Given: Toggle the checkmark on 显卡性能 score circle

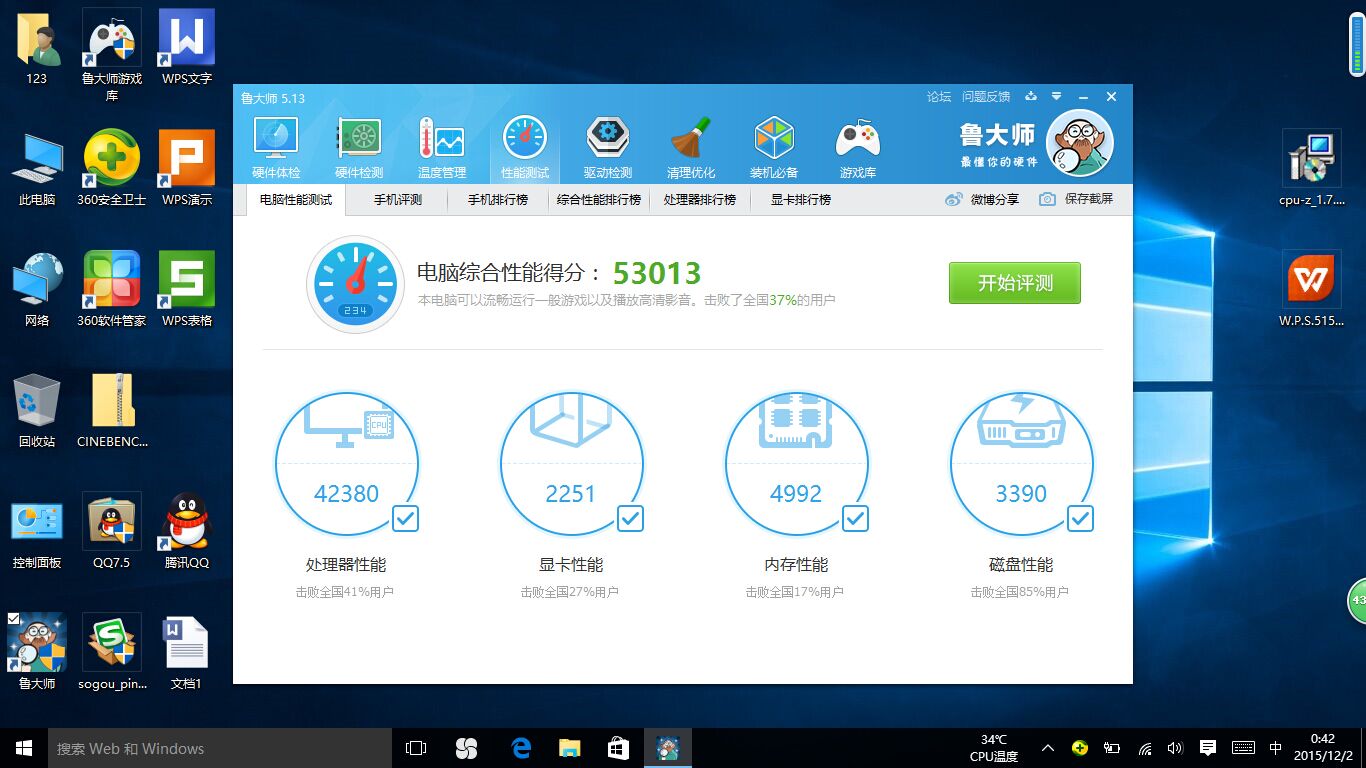Looking at the screenshot, I should click(629, 519).
